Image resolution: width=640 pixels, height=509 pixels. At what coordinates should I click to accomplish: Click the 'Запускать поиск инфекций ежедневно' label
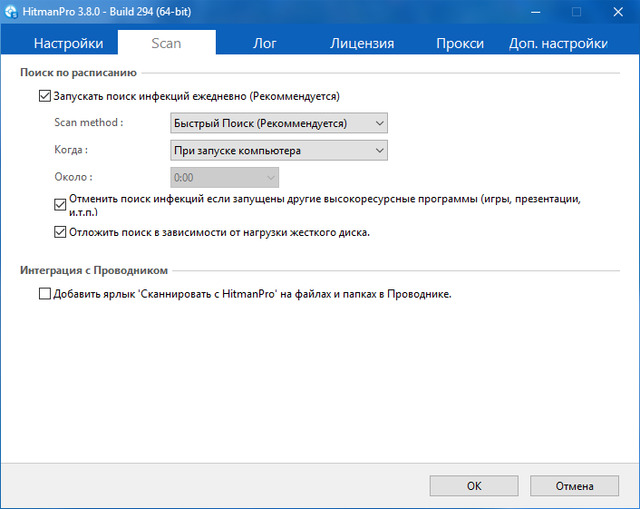[197, 97]
